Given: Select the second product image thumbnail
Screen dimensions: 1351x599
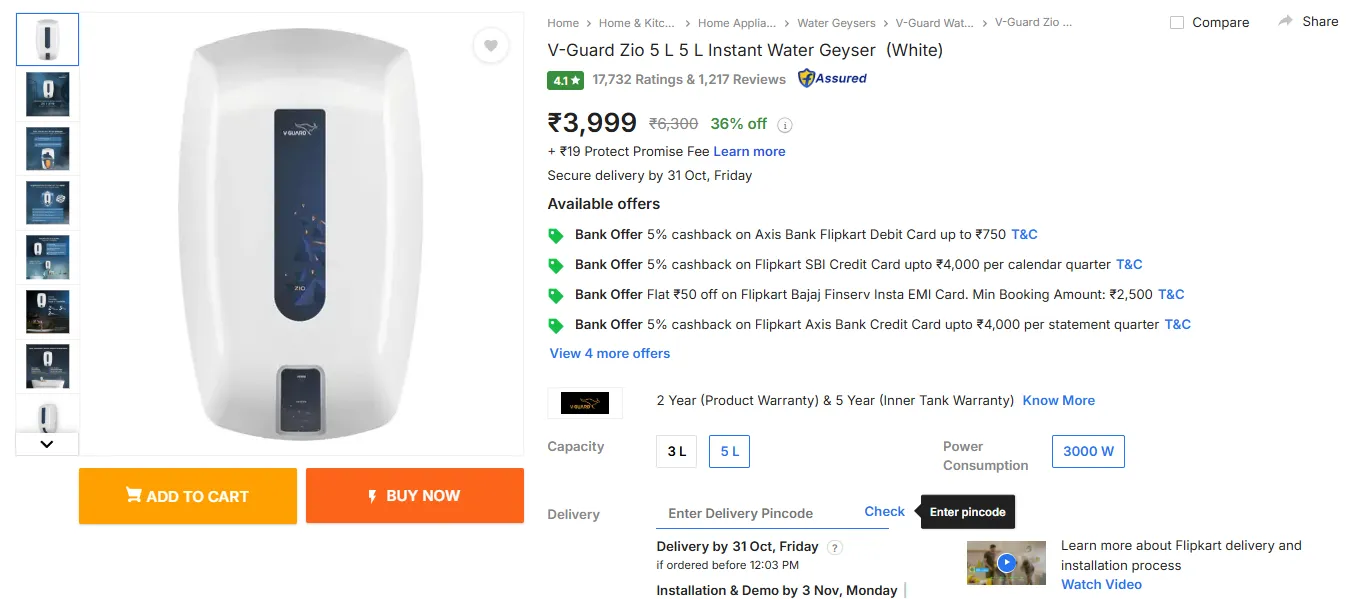Looking at the screenshot, I should [x=47, y=94].
